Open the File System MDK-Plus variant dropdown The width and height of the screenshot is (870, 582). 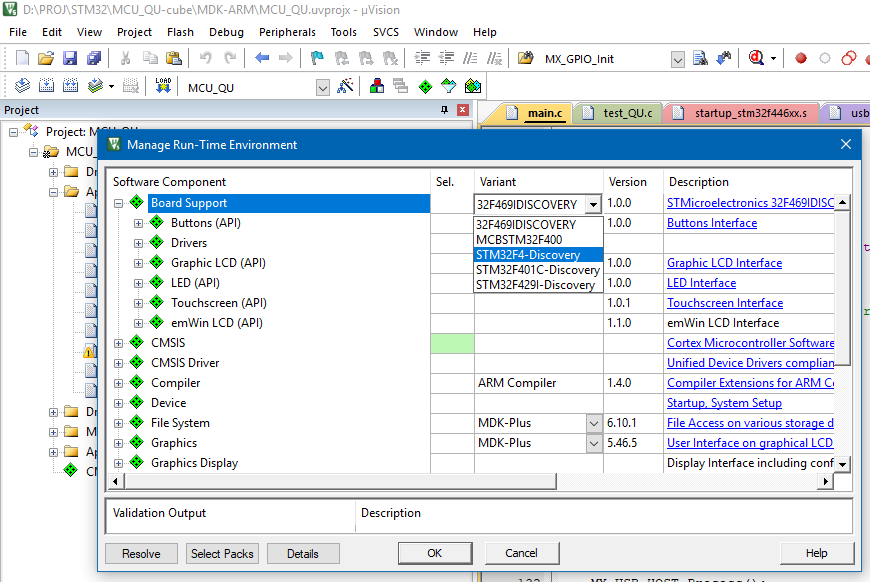tap(594, 423)
